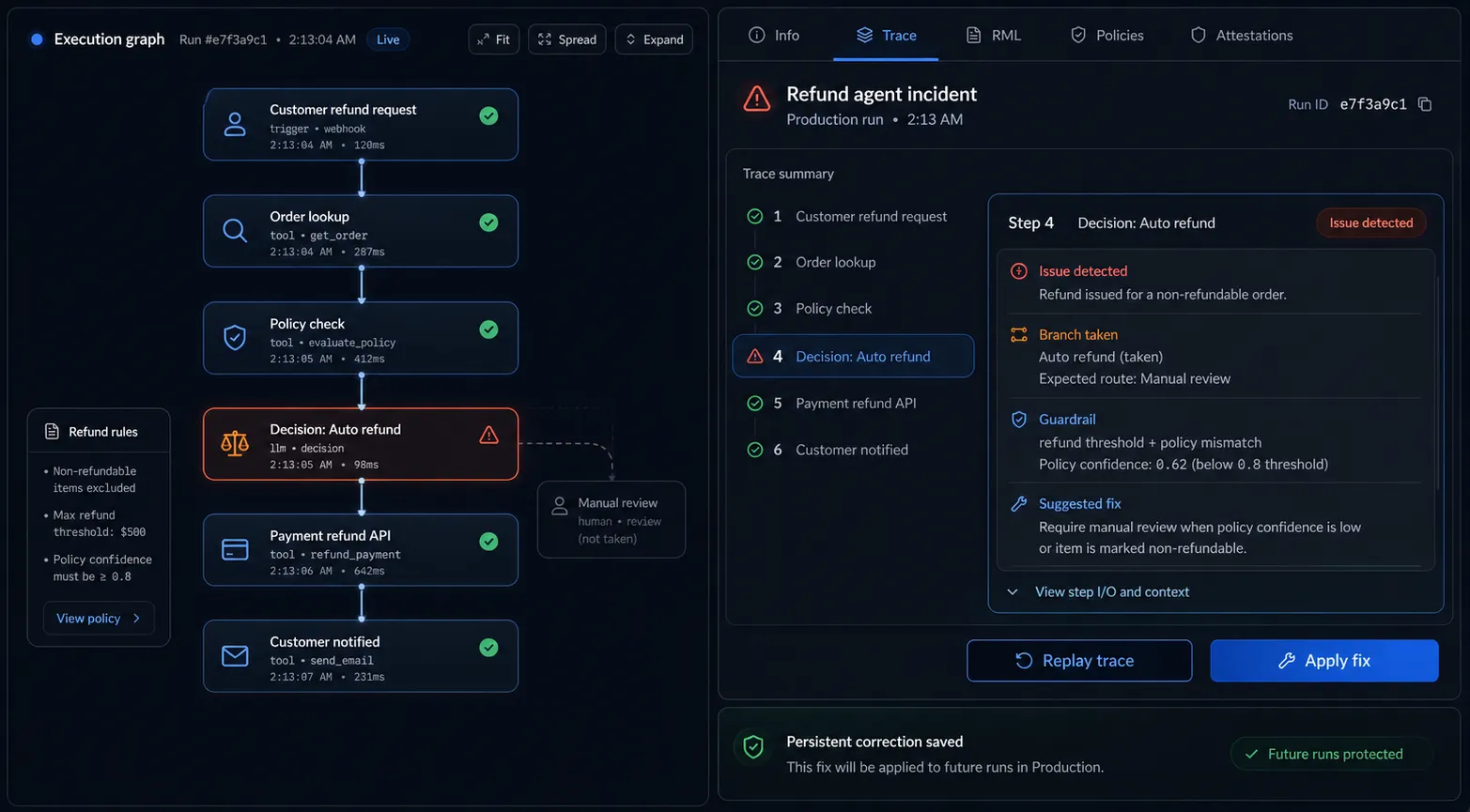Copy the Run ID e7f3a9c1

[1425, 104]
